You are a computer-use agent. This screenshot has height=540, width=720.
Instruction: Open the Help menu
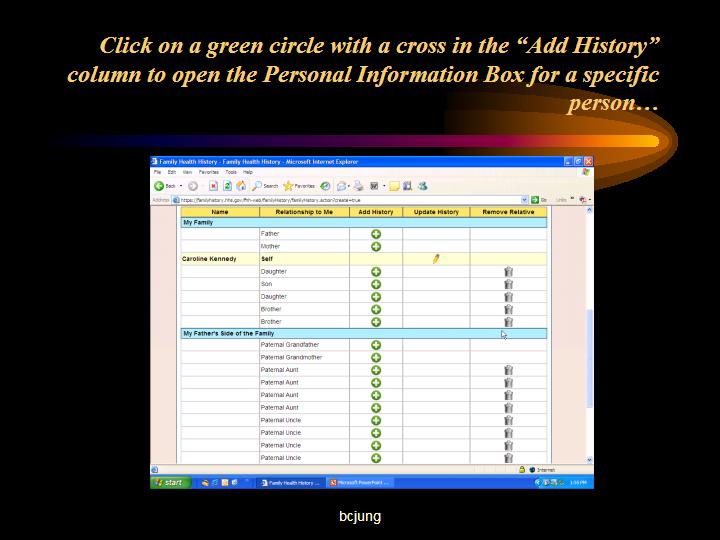pyautogui.click(x=248, y=172)
